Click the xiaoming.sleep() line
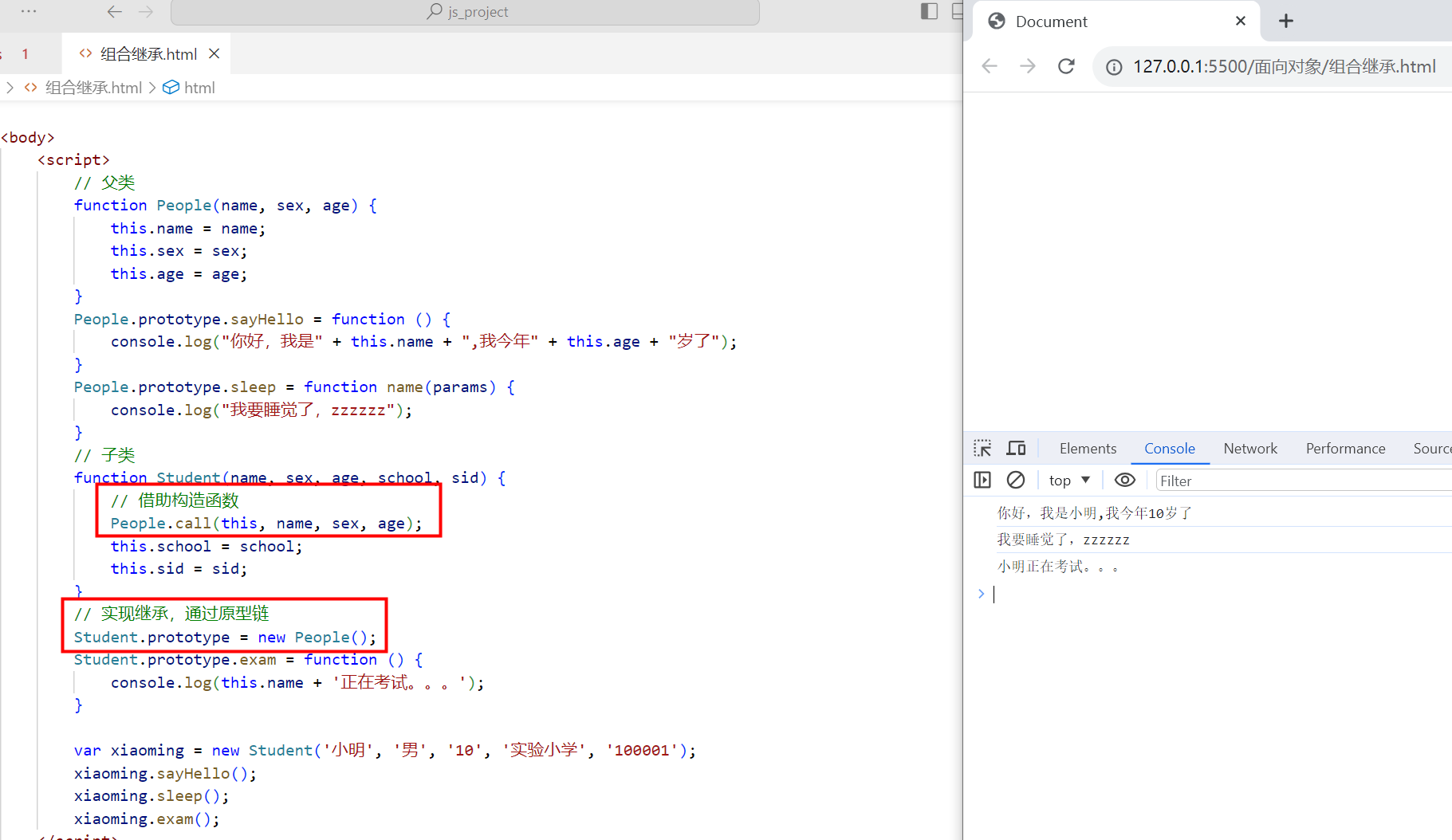This screenshot has width=1452, height=840. [x=151, y=796]
